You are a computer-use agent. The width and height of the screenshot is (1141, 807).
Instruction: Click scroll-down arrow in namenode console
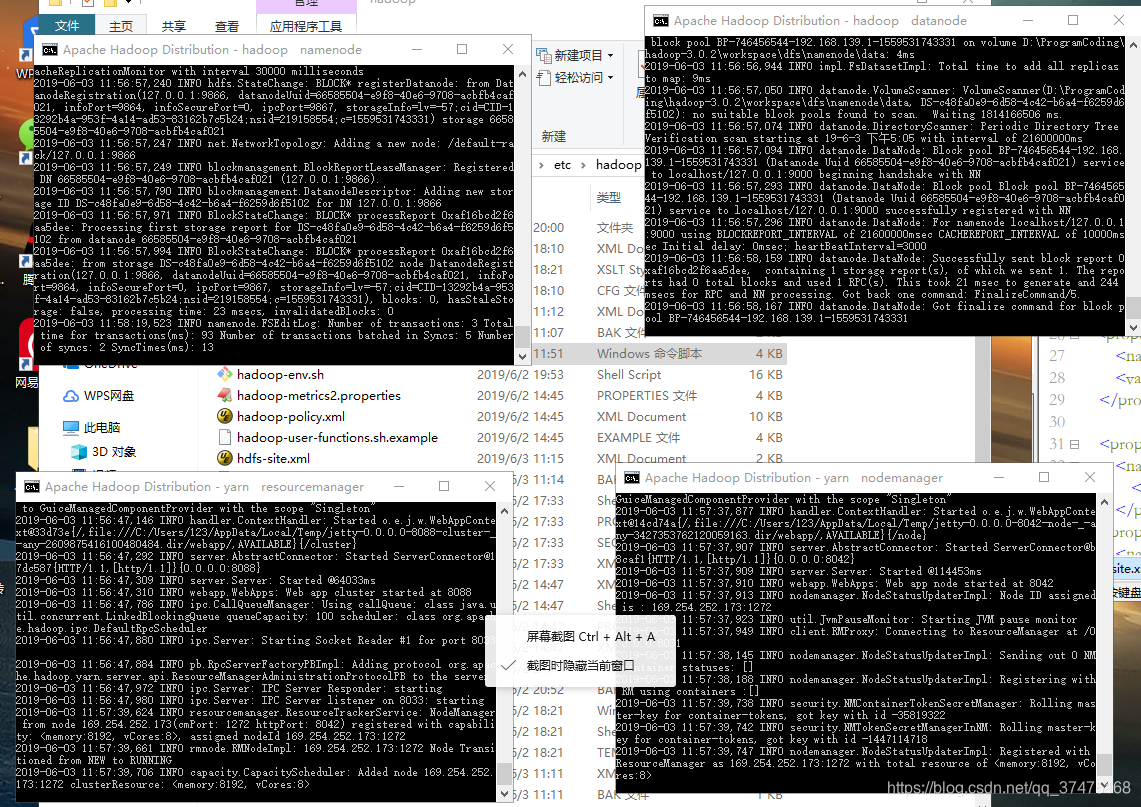522,357
